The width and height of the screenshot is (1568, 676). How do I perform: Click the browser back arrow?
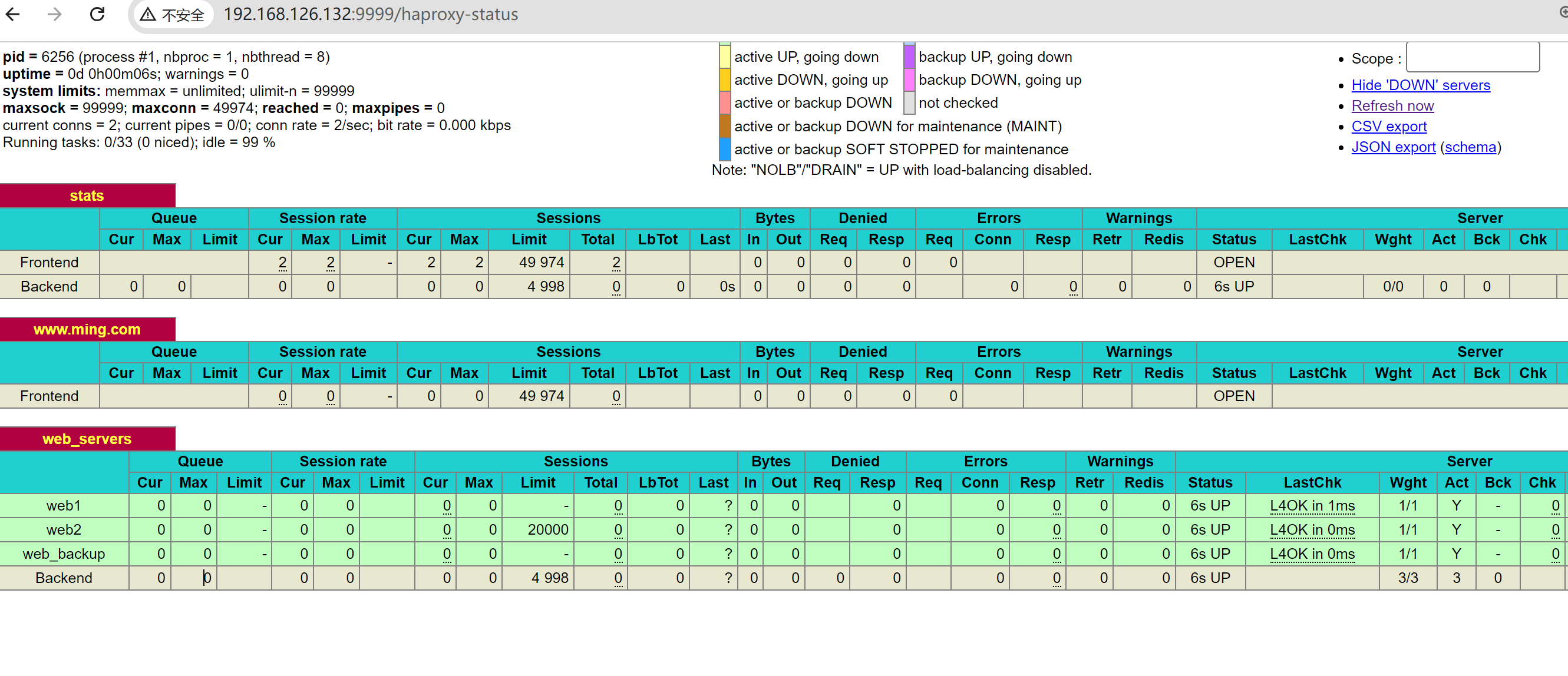click(x=14, y=14)
